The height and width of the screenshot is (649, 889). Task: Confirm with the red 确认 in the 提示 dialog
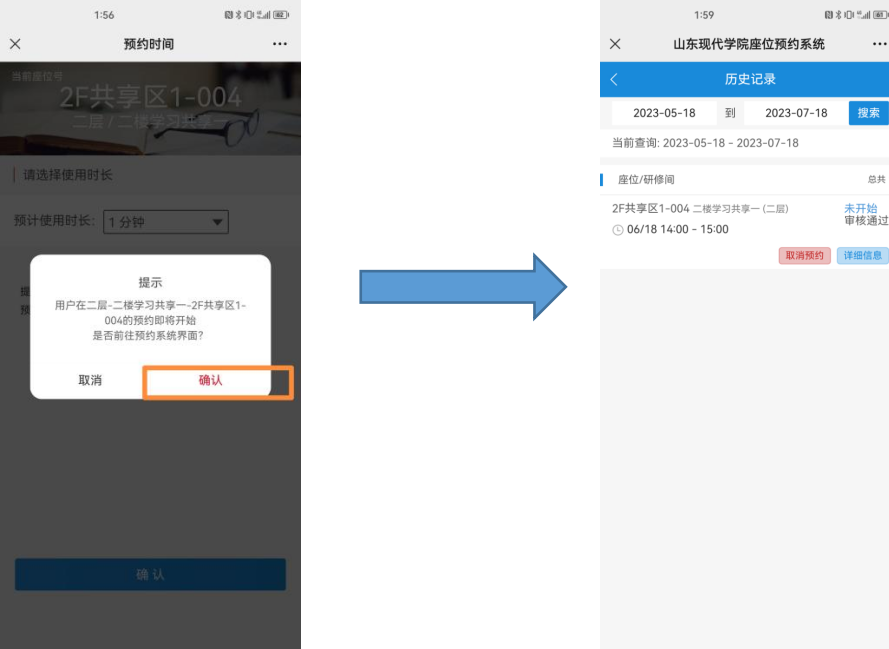[x=211, y=380]
